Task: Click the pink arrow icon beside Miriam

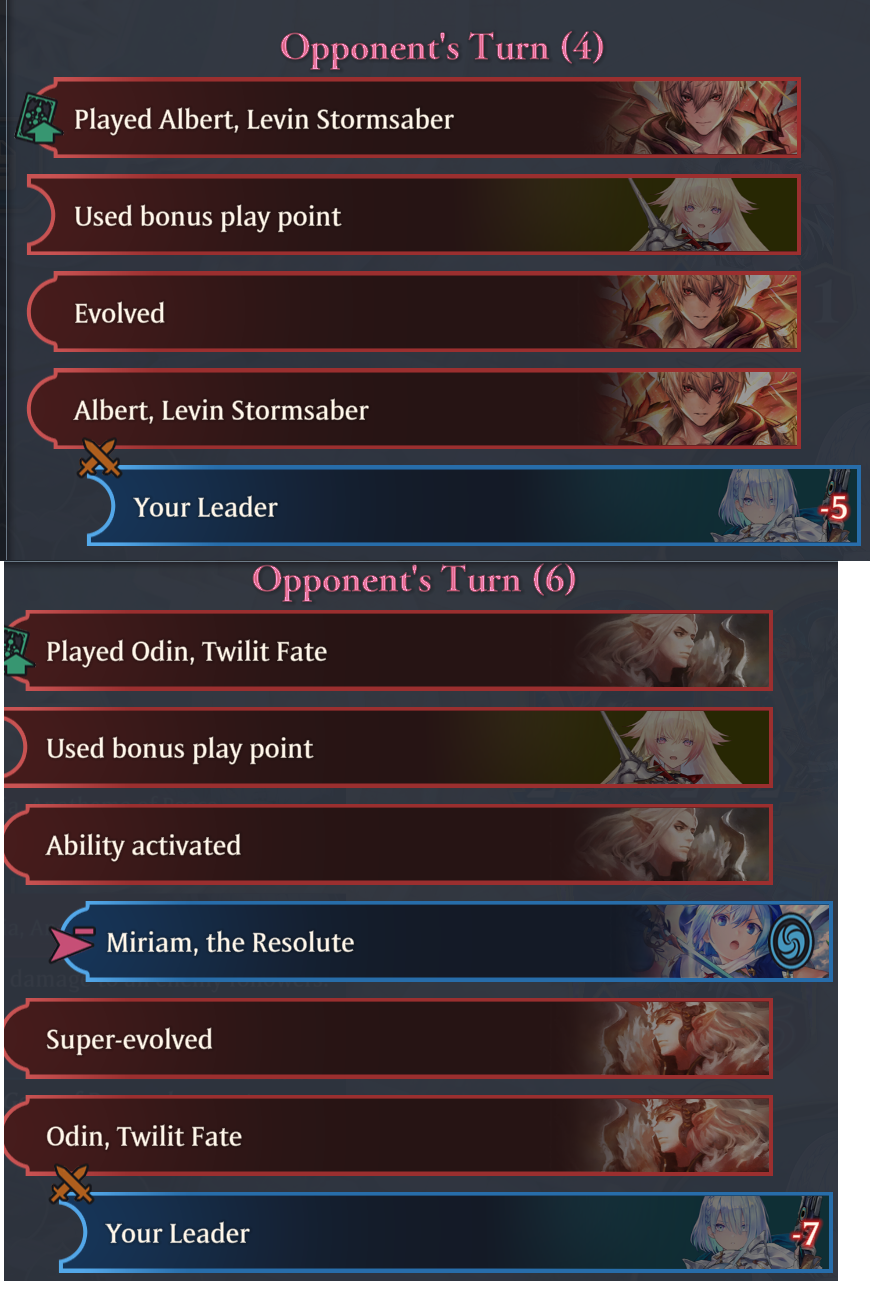Action: pos(71,943)
